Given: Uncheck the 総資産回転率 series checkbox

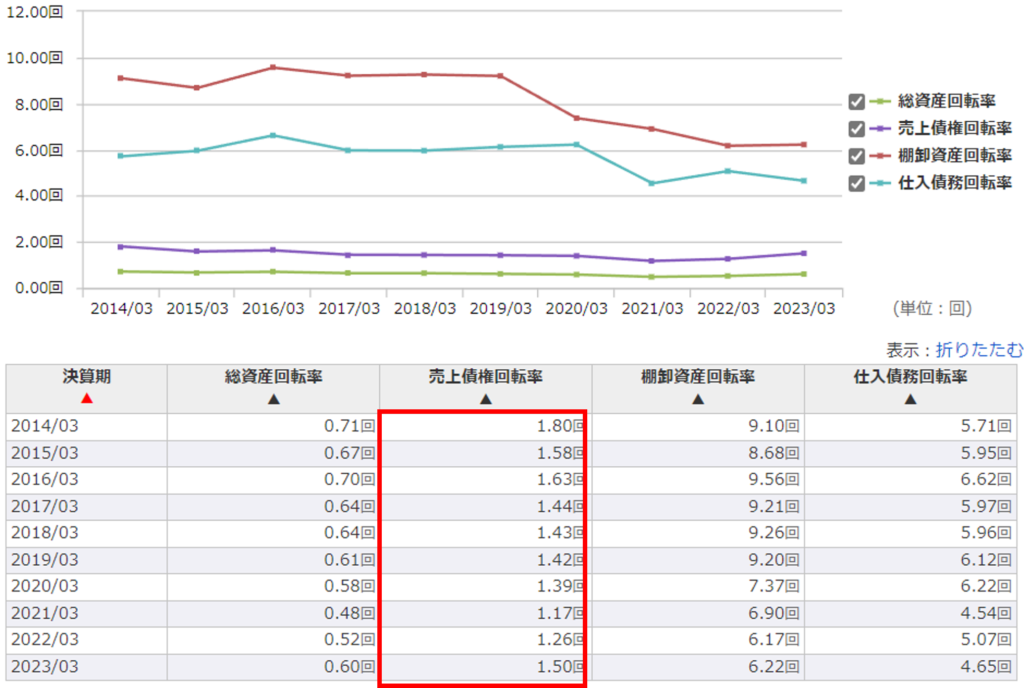Looking at the screenshot, I should point(856,102).
